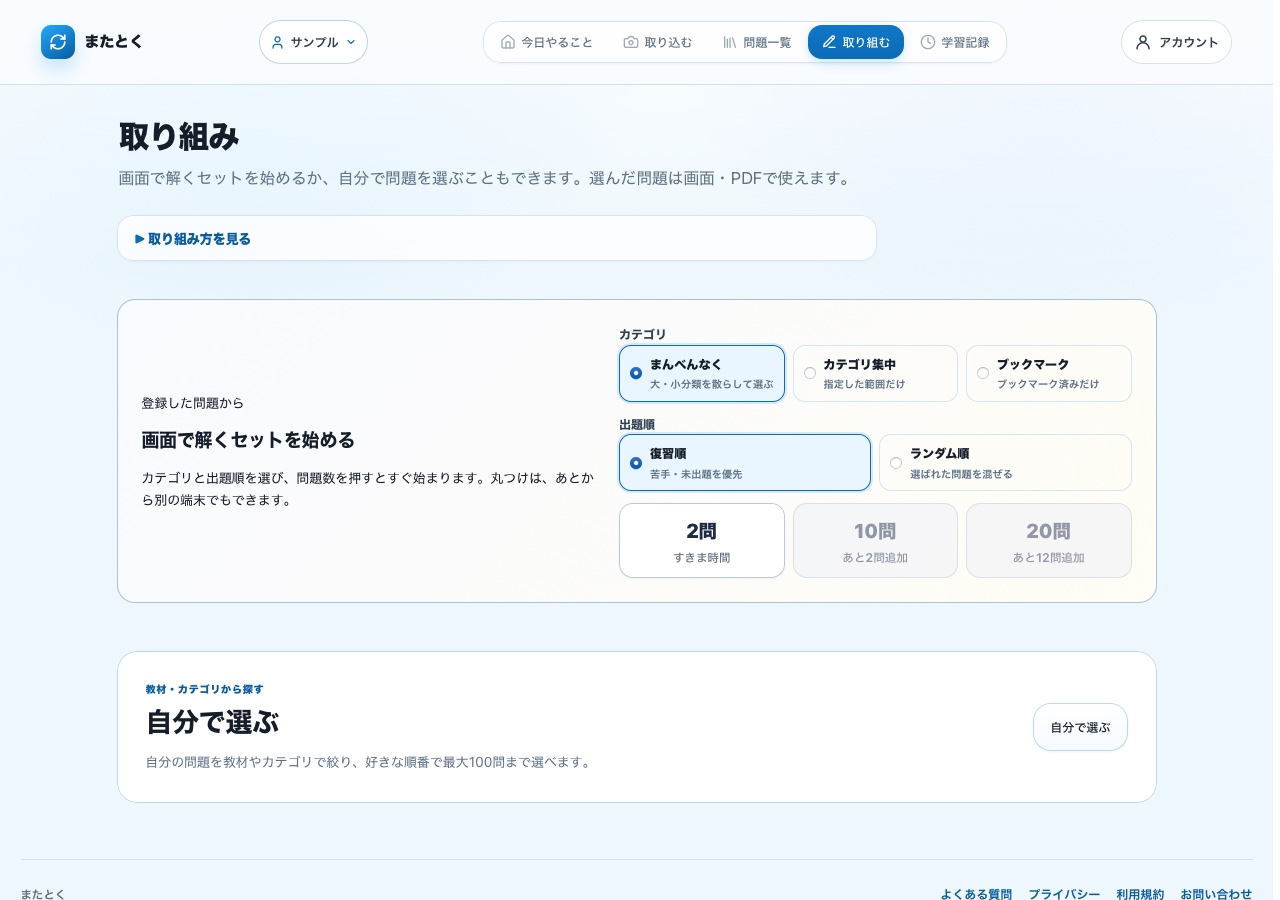The width and height of the screenshot is (1280, 900).
Task: Click the またとく brand name text
Action: [x=114, y=42]
